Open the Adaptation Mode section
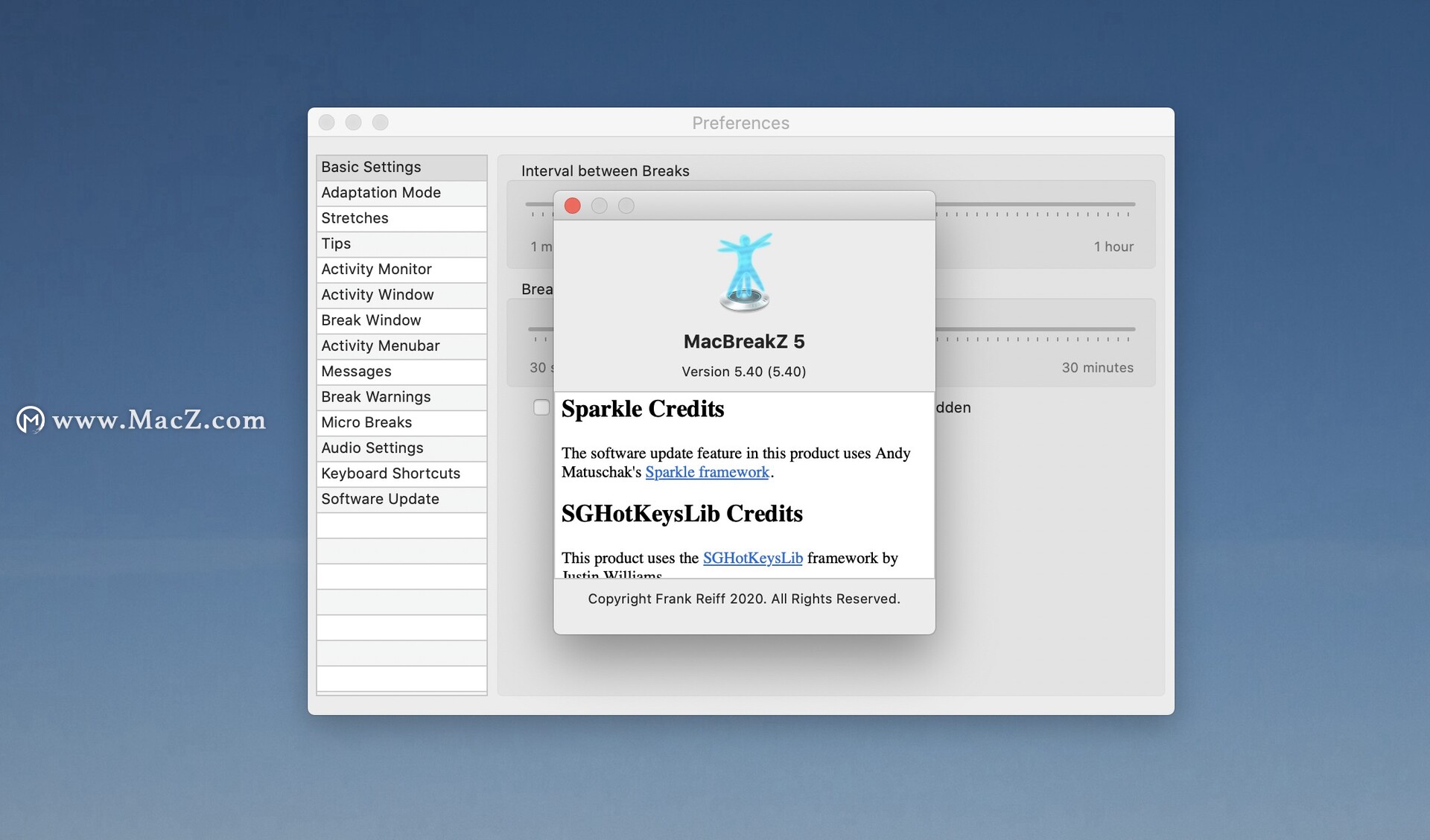The width and height of the screenshot is (1430, 840). coord(401,193)
